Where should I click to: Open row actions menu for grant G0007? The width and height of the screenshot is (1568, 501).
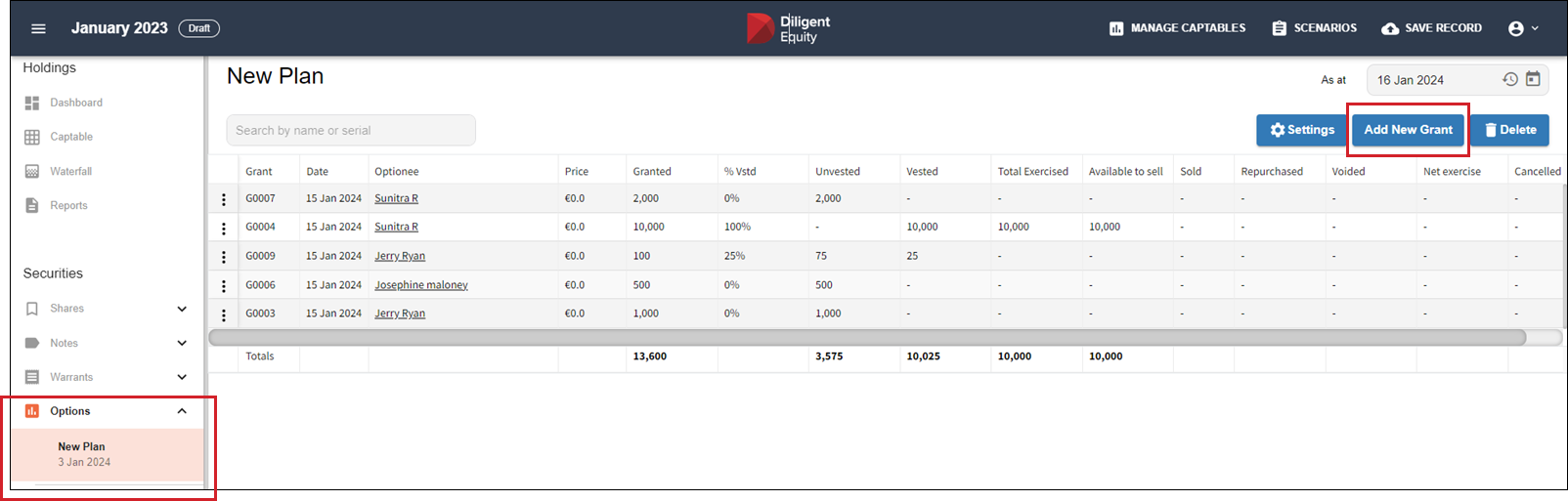(224, 199)
